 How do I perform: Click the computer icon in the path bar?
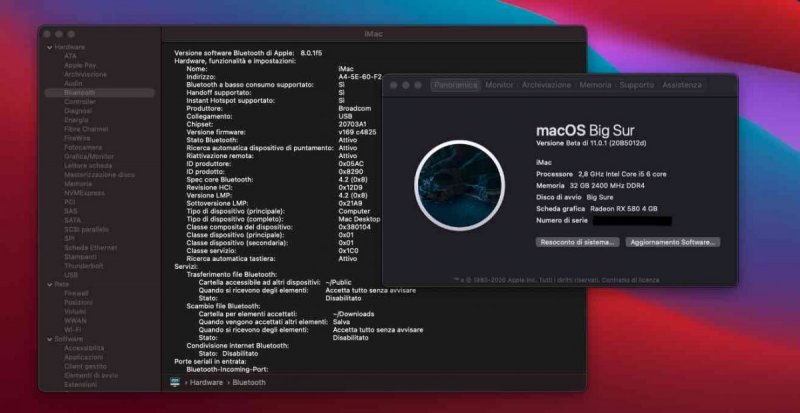[175, 382]
